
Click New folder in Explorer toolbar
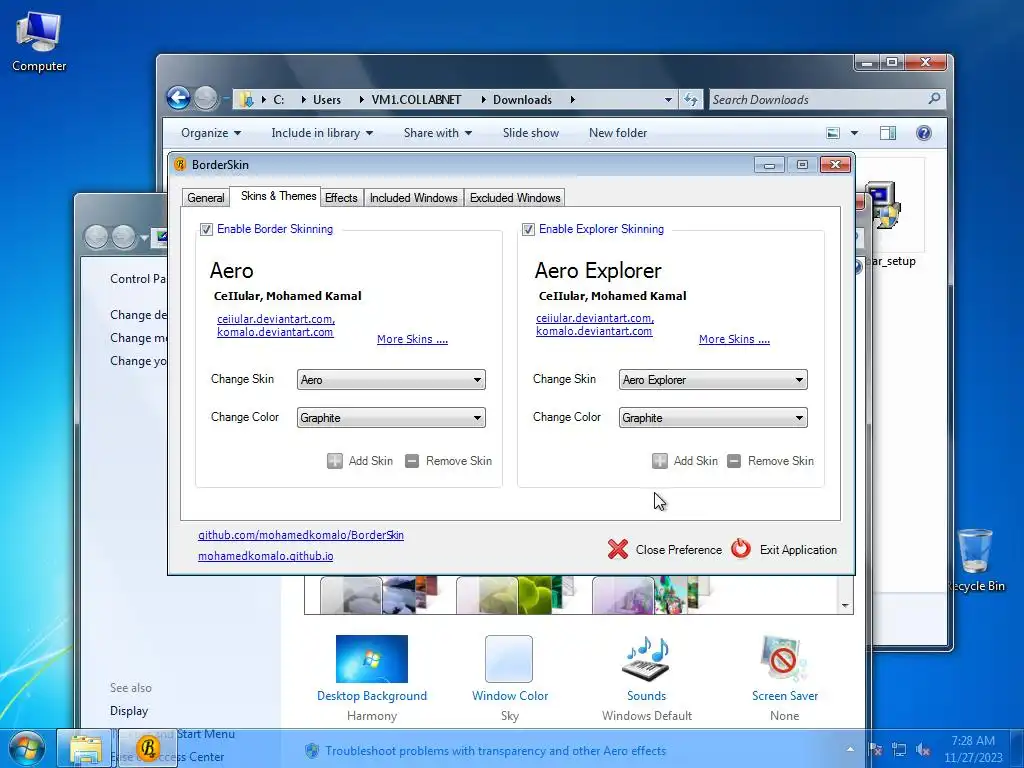(x=618, y=133)
